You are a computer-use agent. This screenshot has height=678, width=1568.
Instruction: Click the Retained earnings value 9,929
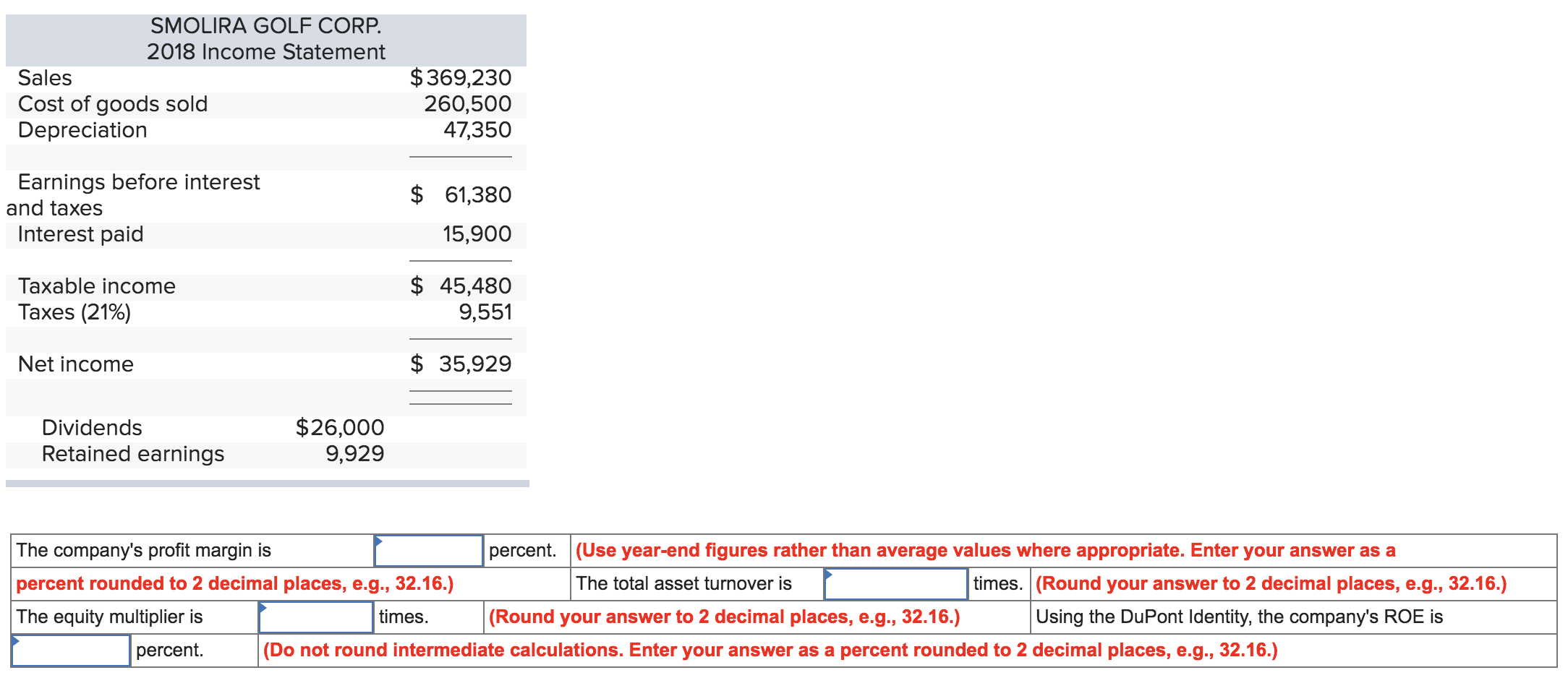(356, 454)
